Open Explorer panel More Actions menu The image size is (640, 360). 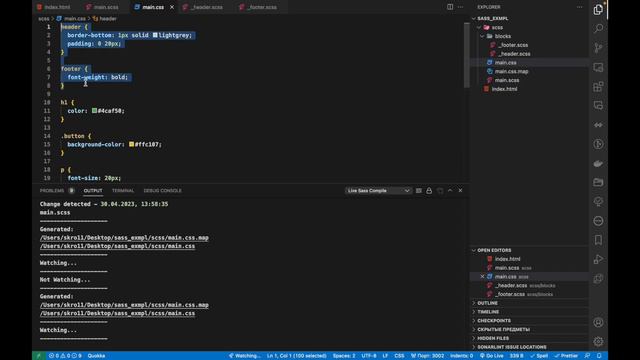[x=580, y=7]
